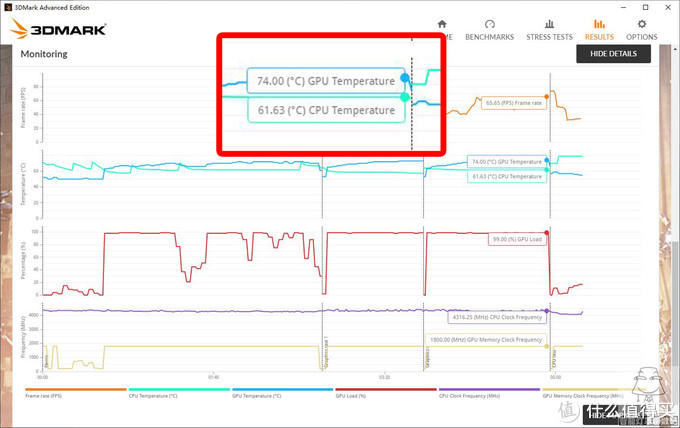
Task: Click the Temperature (°C) vertical axis title
Action: coord(23,184)
